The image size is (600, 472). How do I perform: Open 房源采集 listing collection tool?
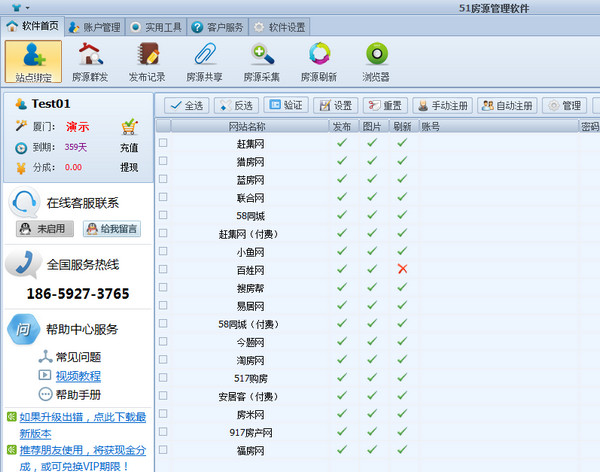click(x=262, y=61)
